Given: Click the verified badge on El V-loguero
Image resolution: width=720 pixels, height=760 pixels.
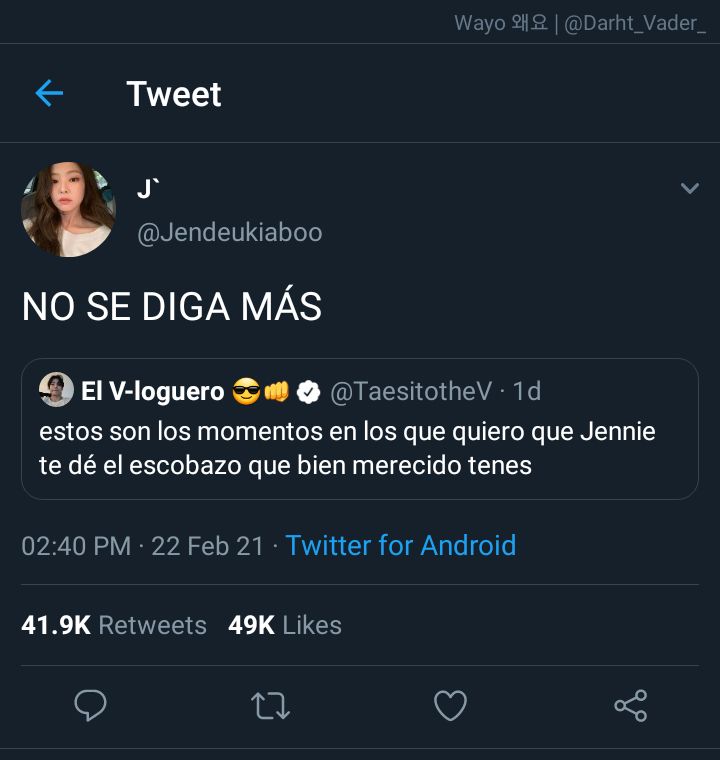Looking at the screenshot, I should (x=308, y=392).
